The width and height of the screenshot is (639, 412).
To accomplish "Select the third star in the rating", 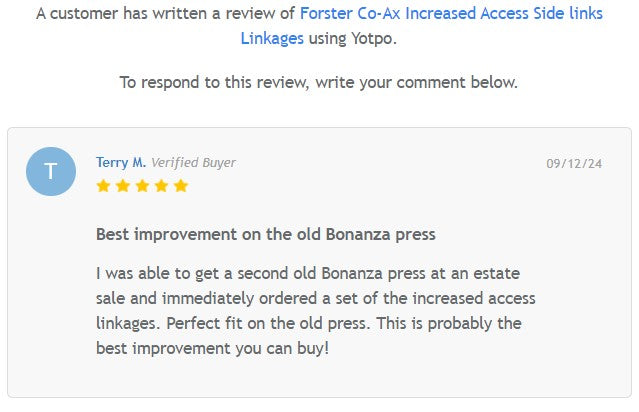I will pyautogui.click(x=142, y=186).
